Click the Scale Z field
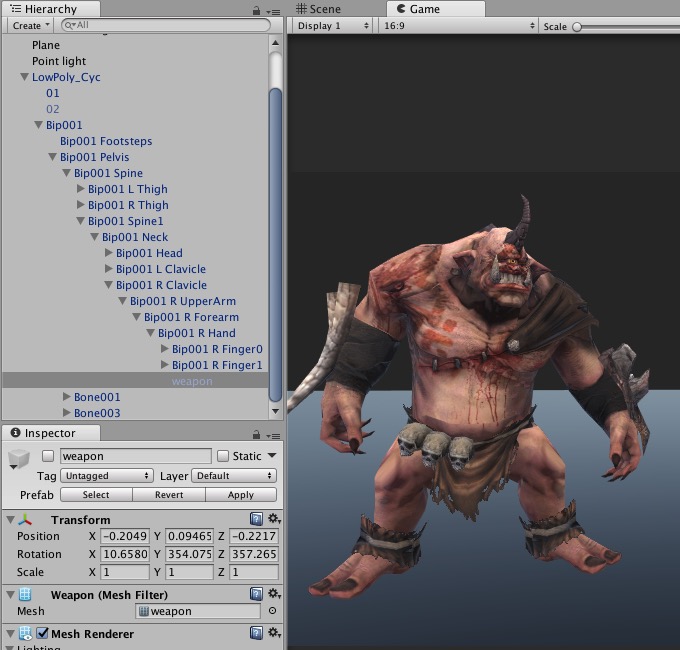This screenshot has width=680, height=650. pos(254,572)
